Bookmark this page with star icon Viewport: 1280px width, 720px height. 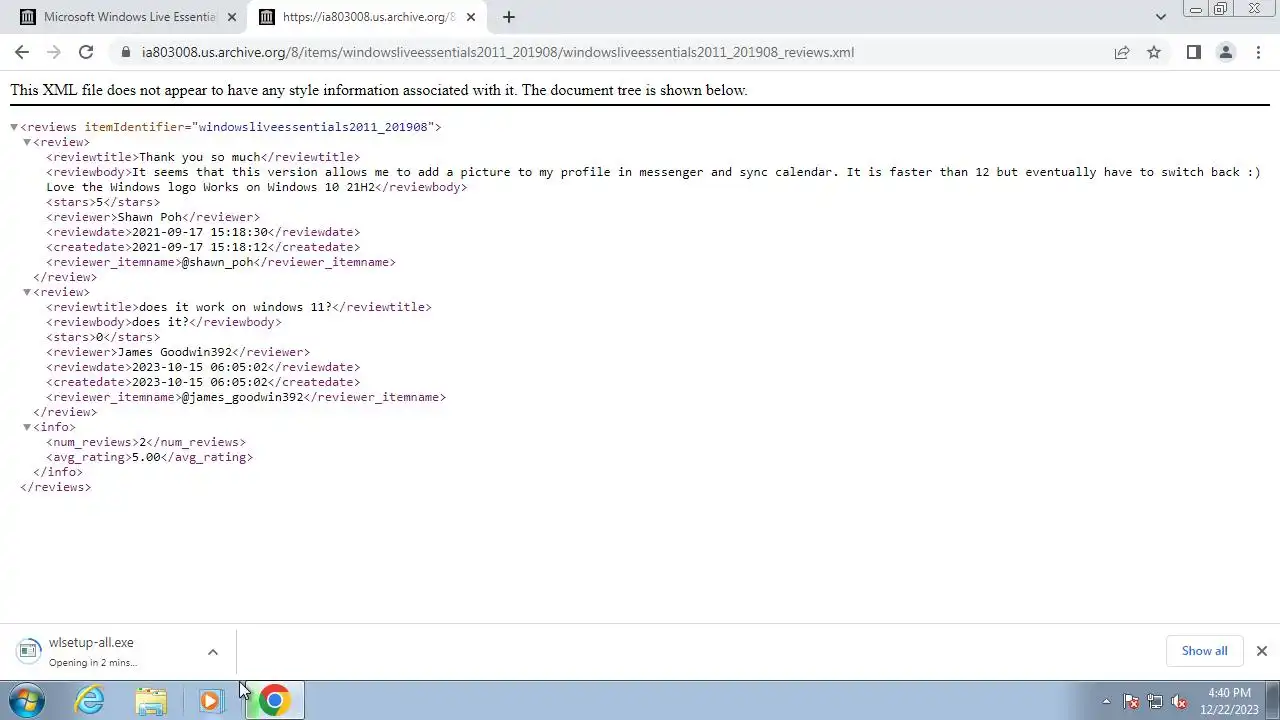click(x=1154, y=52)
